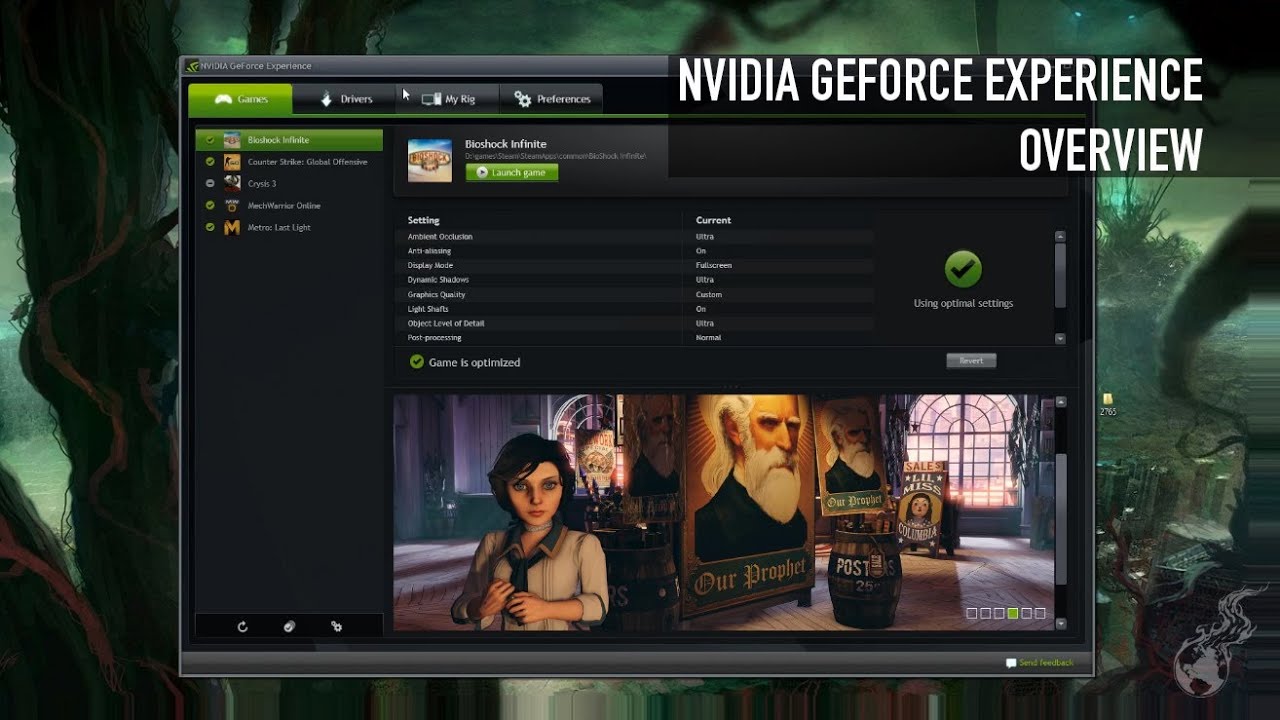The width and height of the screenshot is (1280, 720).
Task: Click the Game is optimized status text
Action: pos(474,362)
